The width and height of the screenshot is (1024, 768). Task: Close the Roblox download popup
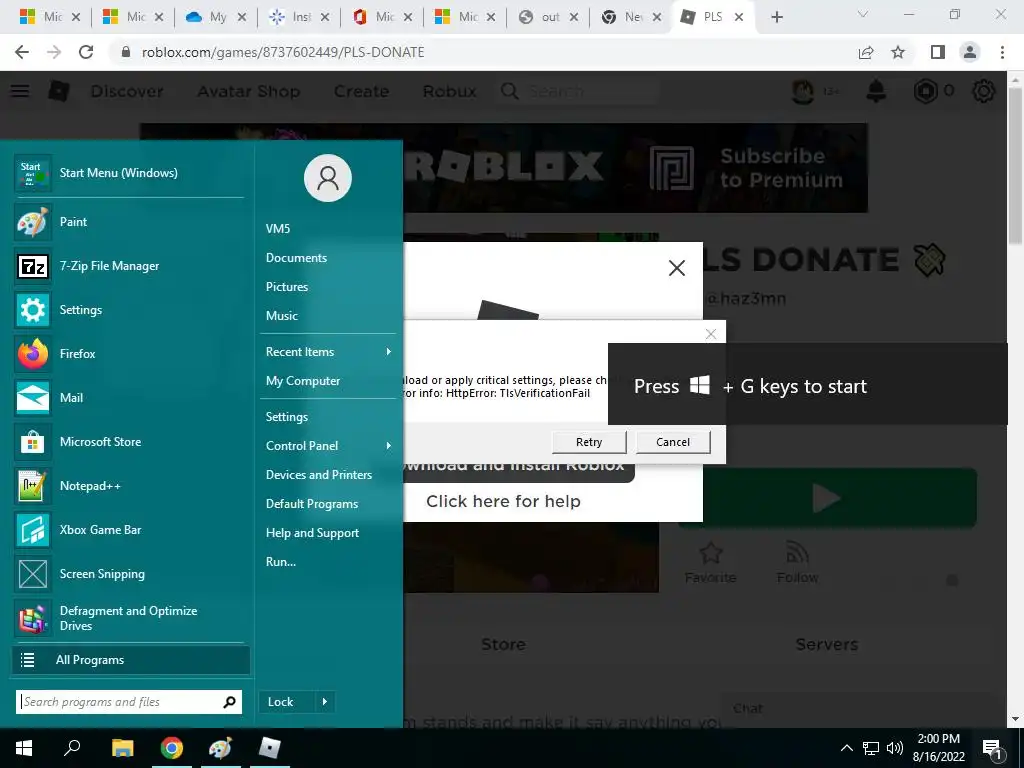click(677, 268)
